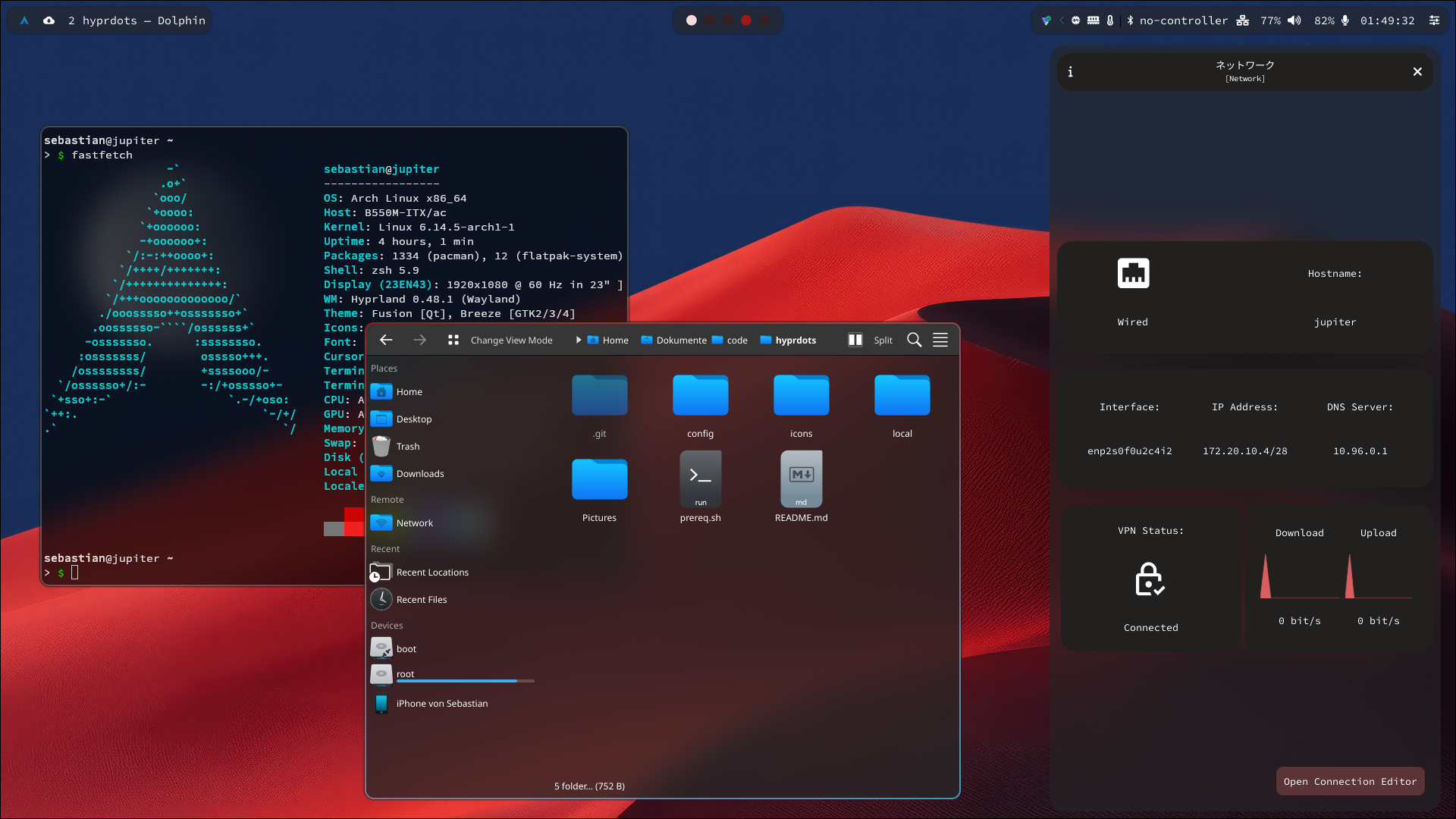Expand the breadcrumb arrow before Home
1456x819 pixels.
coord(579,340)
